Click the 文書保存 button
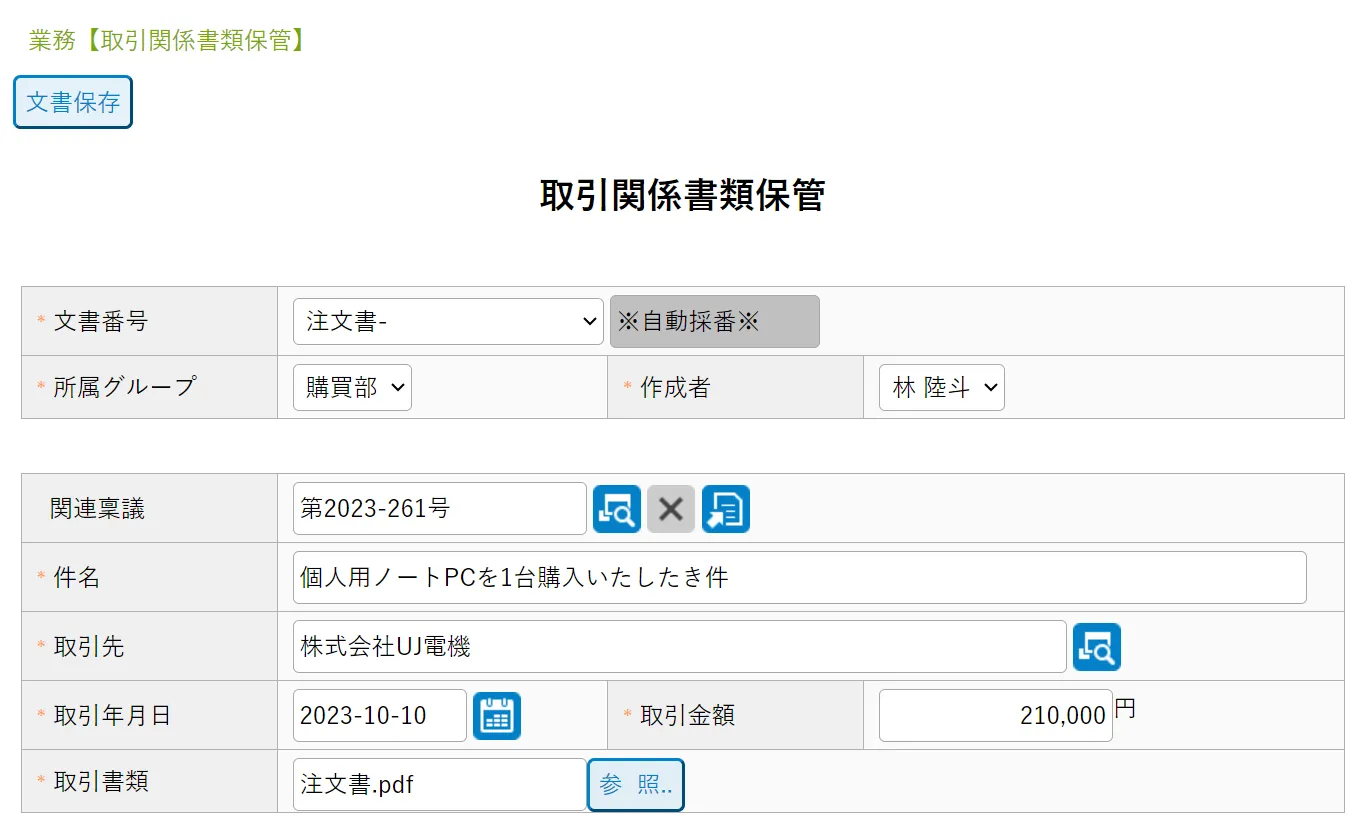The width and height of the screenshot is (1370, 836). coord(73,102)
